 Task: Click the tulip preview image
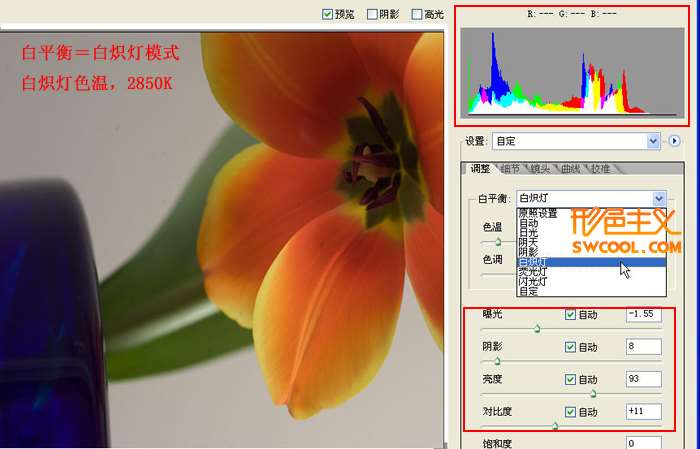222,240
